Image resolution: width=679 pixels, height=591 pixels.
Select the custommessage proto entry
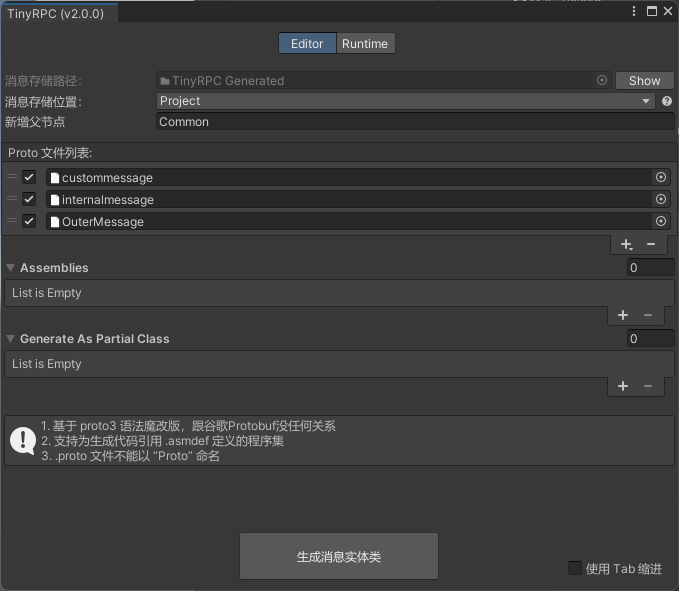click(x=358, y=178)
